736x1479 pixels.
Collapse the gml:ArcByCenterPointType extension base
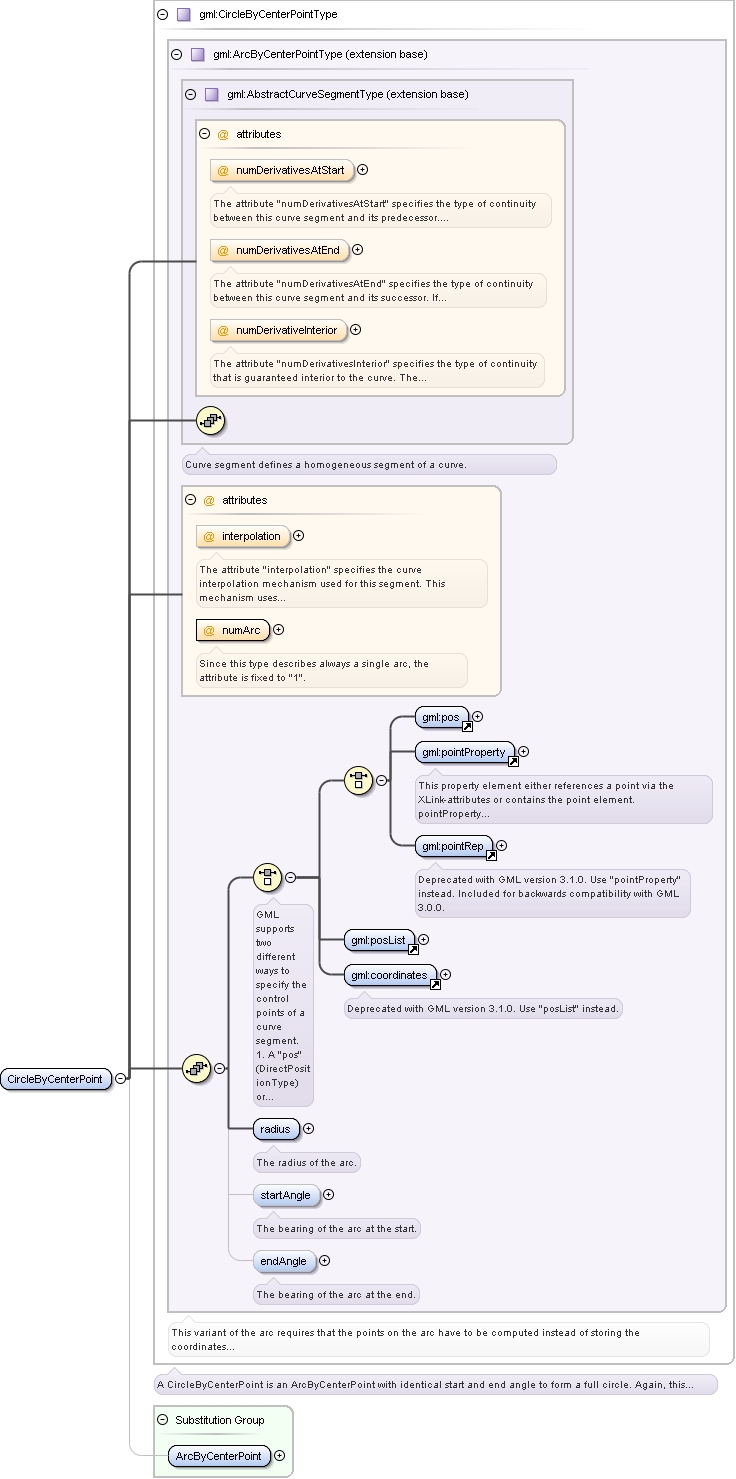click(x=176, y=55)
